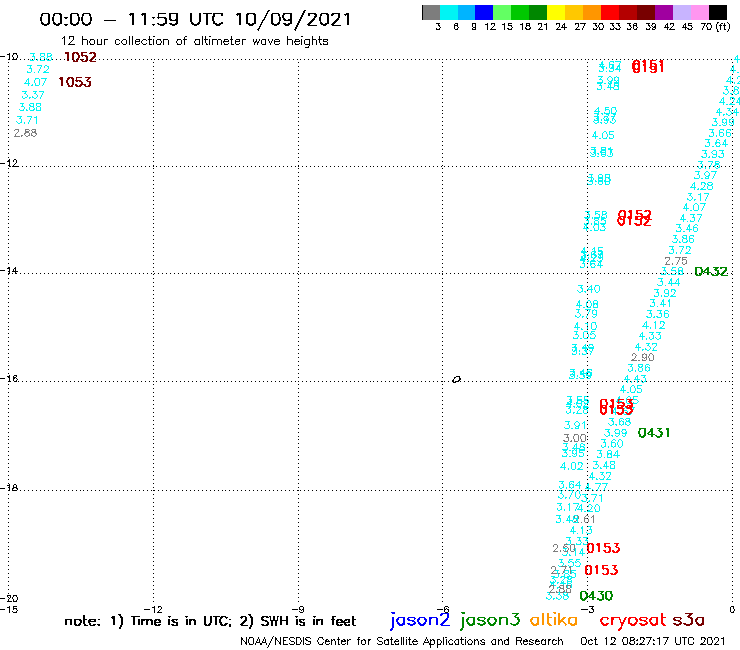The image size is (740, 650).
Task: Click the gray "2.90" wave height value
Action: click(x=643, y=357)
